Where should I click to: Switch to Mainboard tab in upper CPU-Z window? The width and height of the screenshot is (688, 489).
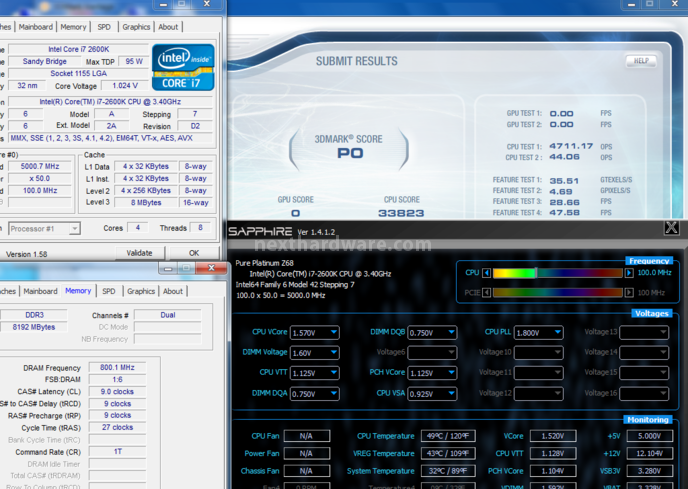point(36,27)
